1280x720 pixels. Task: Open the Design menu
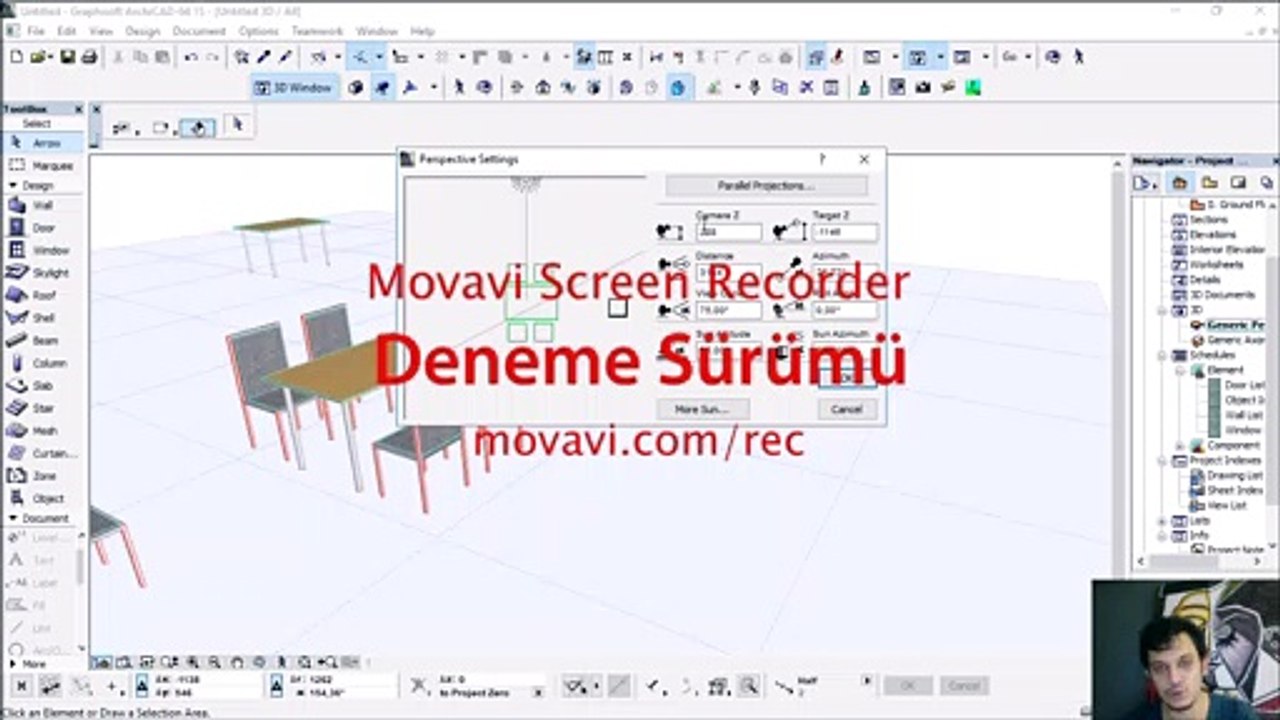(142, 31)
